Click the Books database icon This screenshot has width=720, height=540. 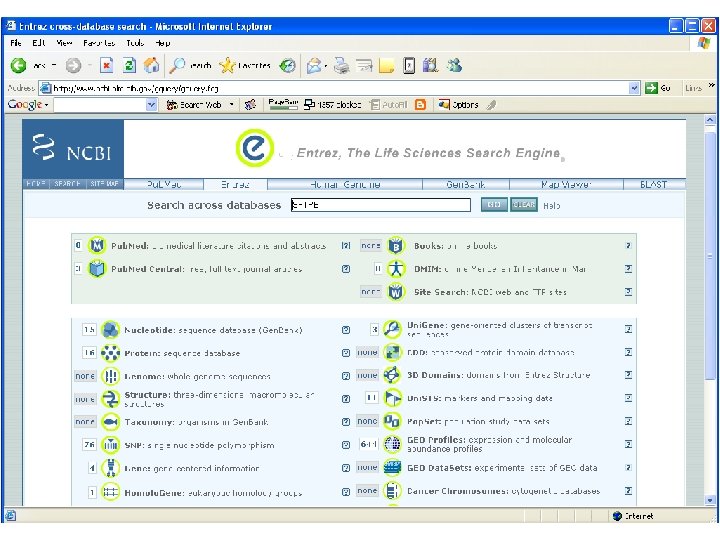[x=395, y=246]
